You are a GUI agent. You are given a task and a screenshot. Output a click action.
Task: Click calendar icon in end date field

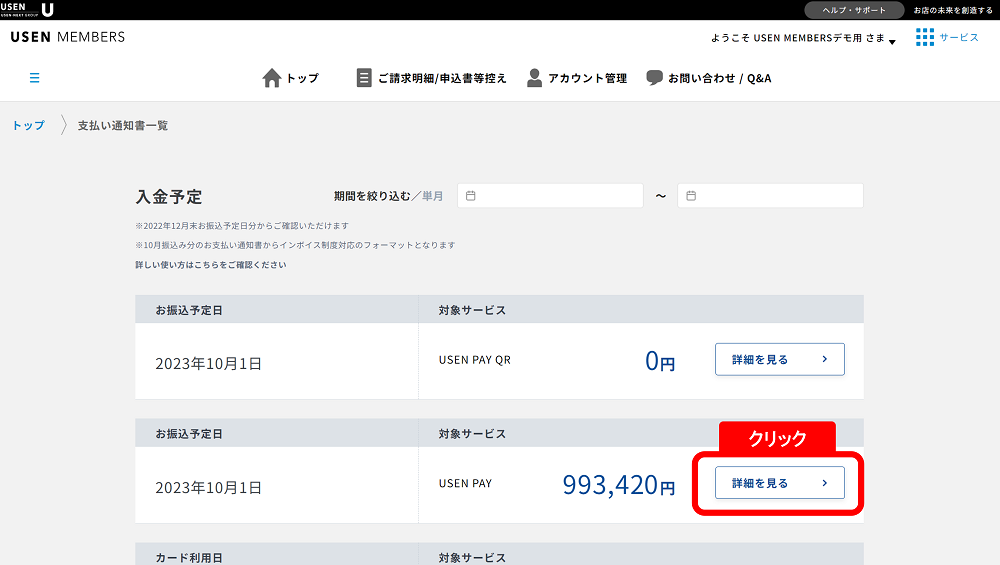click(x=691, y=196)
